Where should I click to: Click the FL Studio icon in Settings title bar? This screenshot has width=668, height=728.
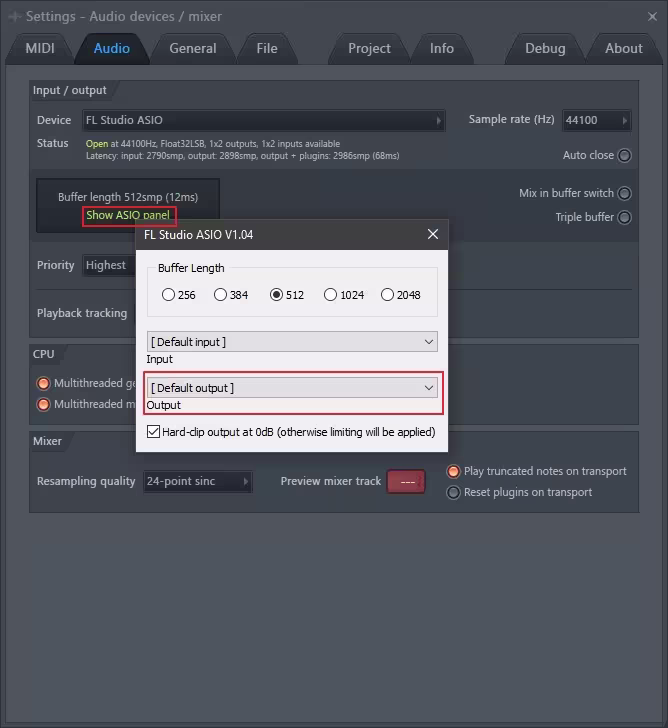[15, 17]
